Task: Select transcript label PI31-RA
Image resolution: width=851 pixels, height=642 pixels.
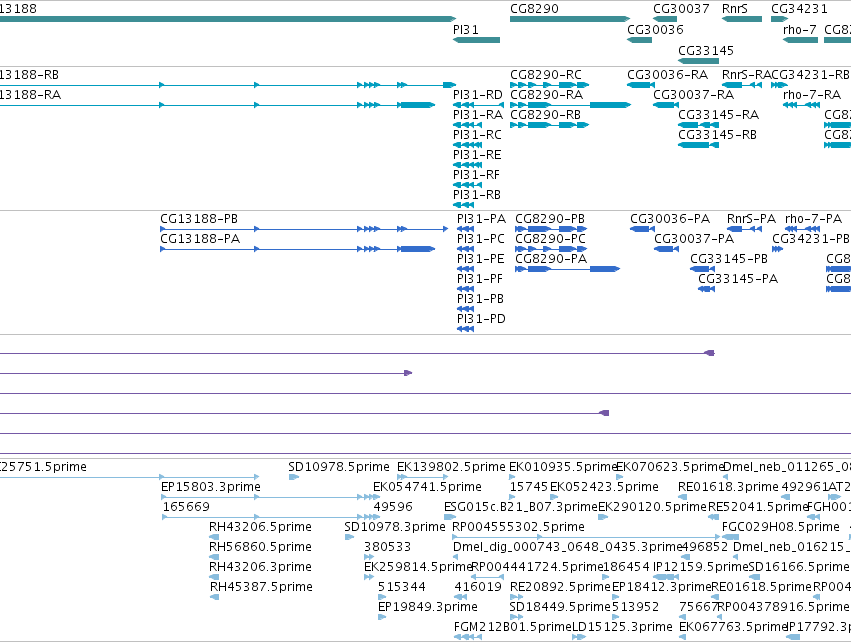Action: point(478,115)
